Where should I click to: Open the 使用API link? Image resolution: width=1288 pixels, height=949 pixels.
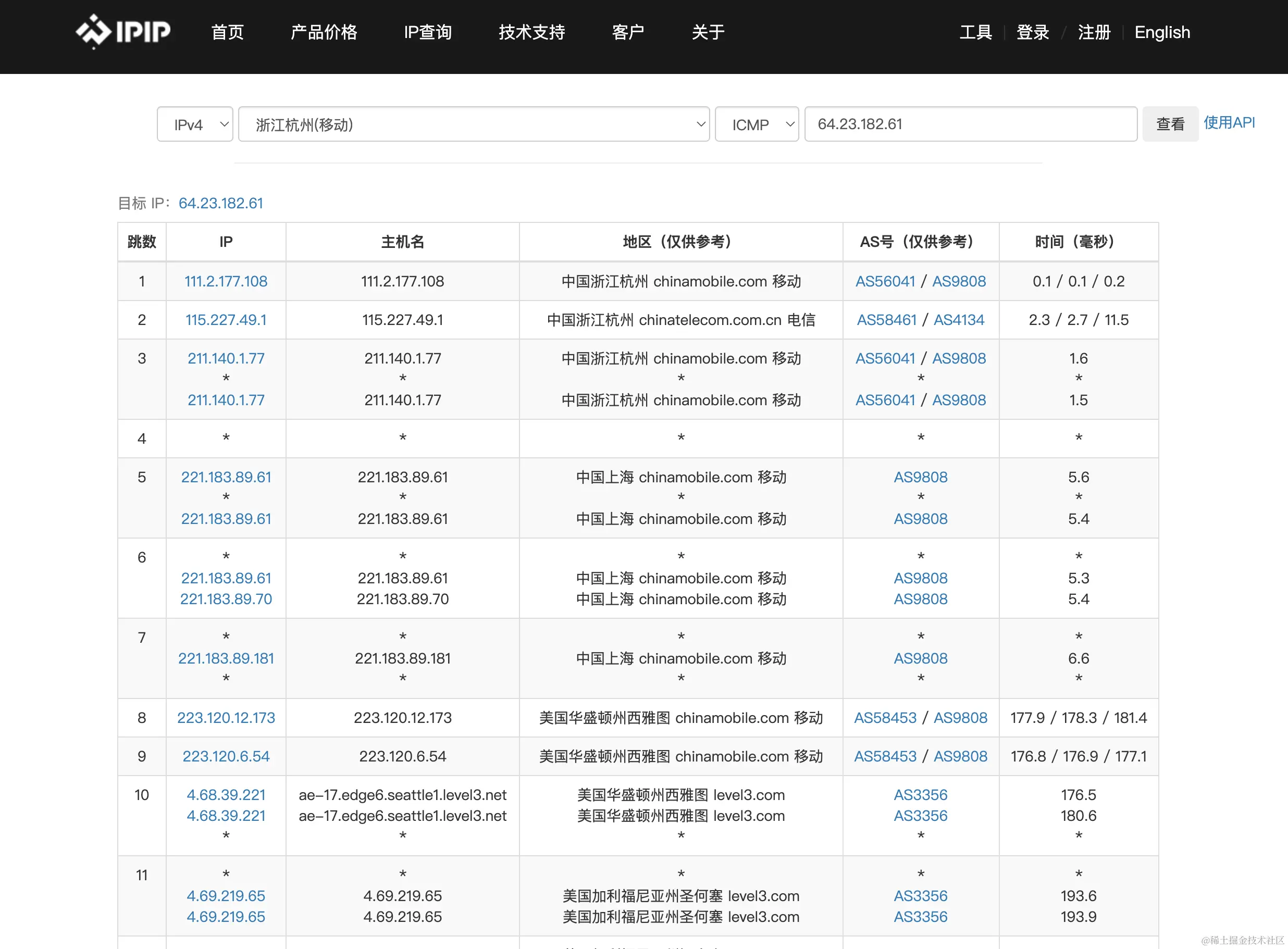coord(1230,122)
